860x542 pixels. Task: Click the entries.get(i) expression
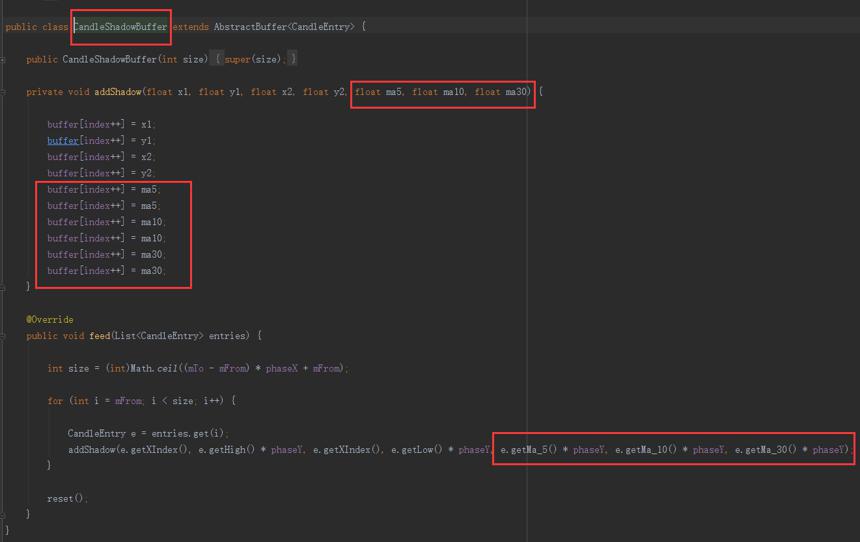188,433
